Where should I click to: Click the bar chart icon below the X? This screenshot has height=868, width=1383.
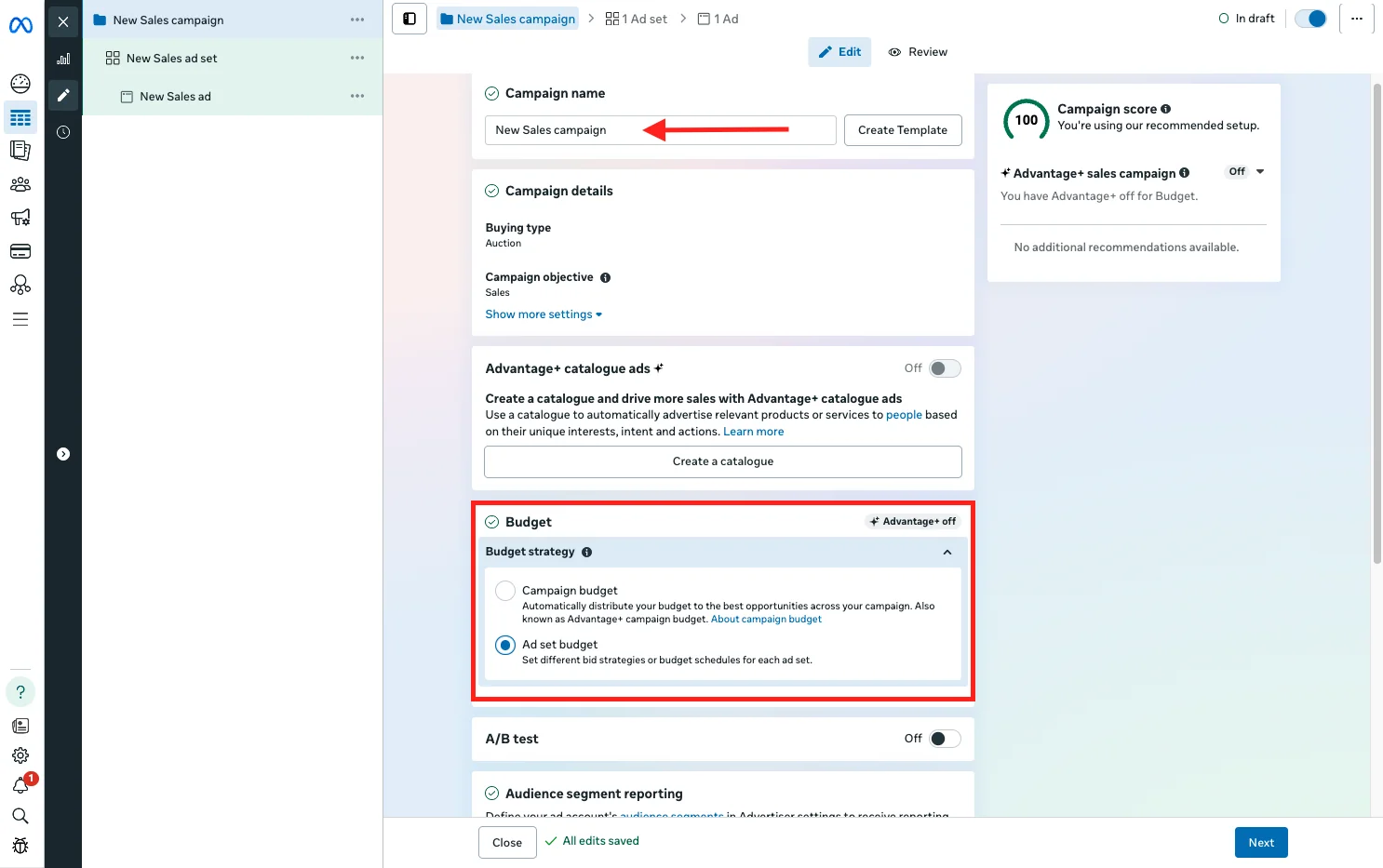point(63,59)
